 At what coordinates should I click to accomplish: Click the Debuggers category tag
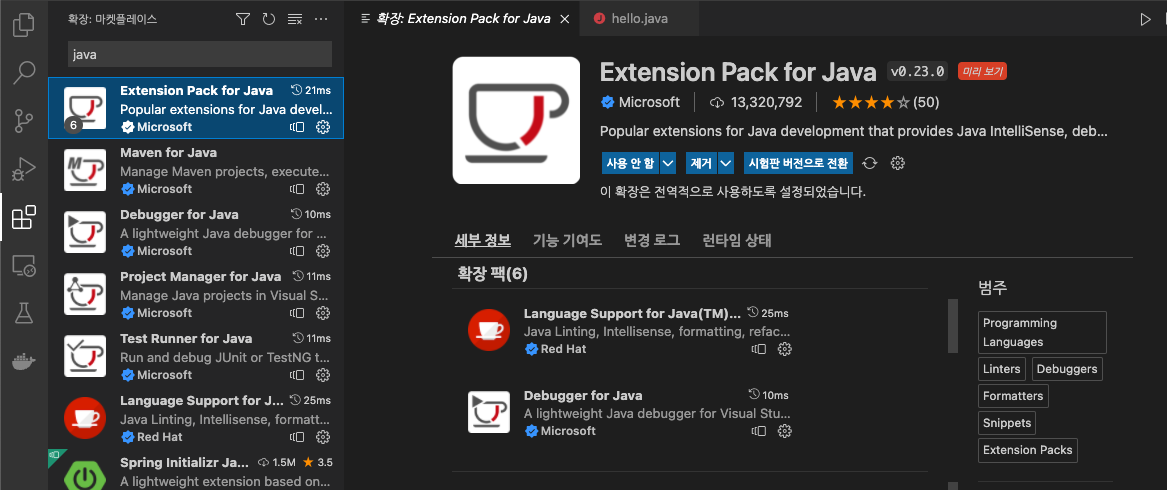1067,369
